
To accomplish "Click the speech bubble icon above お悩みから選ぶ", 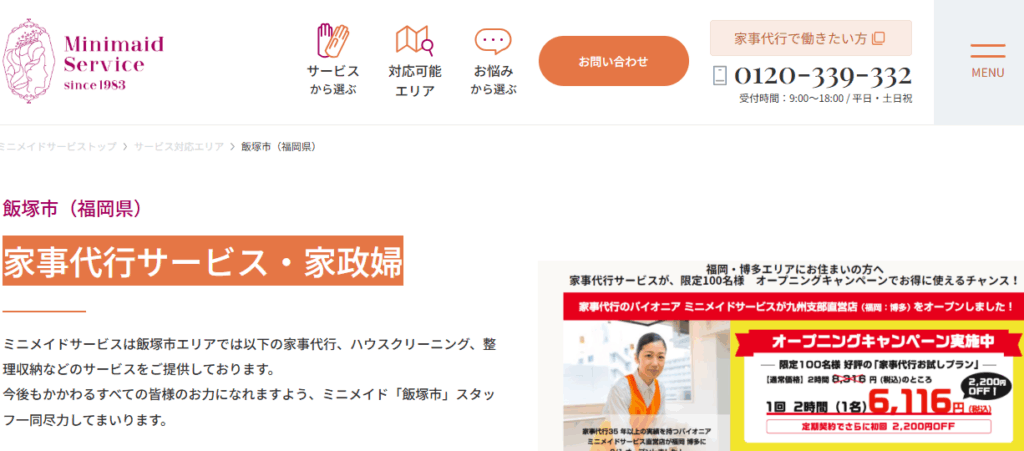I will (493, 41).
